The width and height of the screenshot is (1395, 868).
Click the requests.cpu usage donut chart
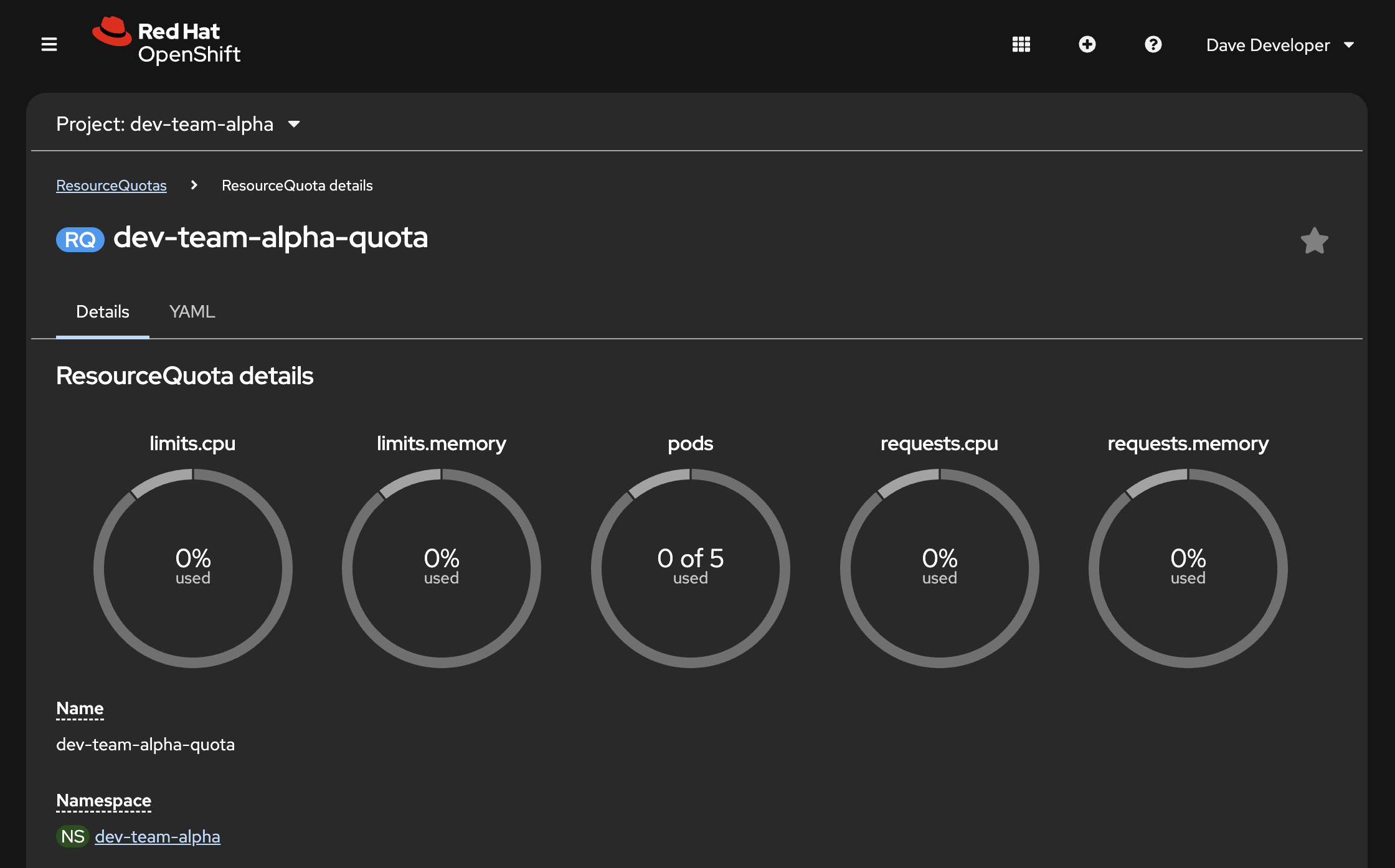[x=940, y=568]
